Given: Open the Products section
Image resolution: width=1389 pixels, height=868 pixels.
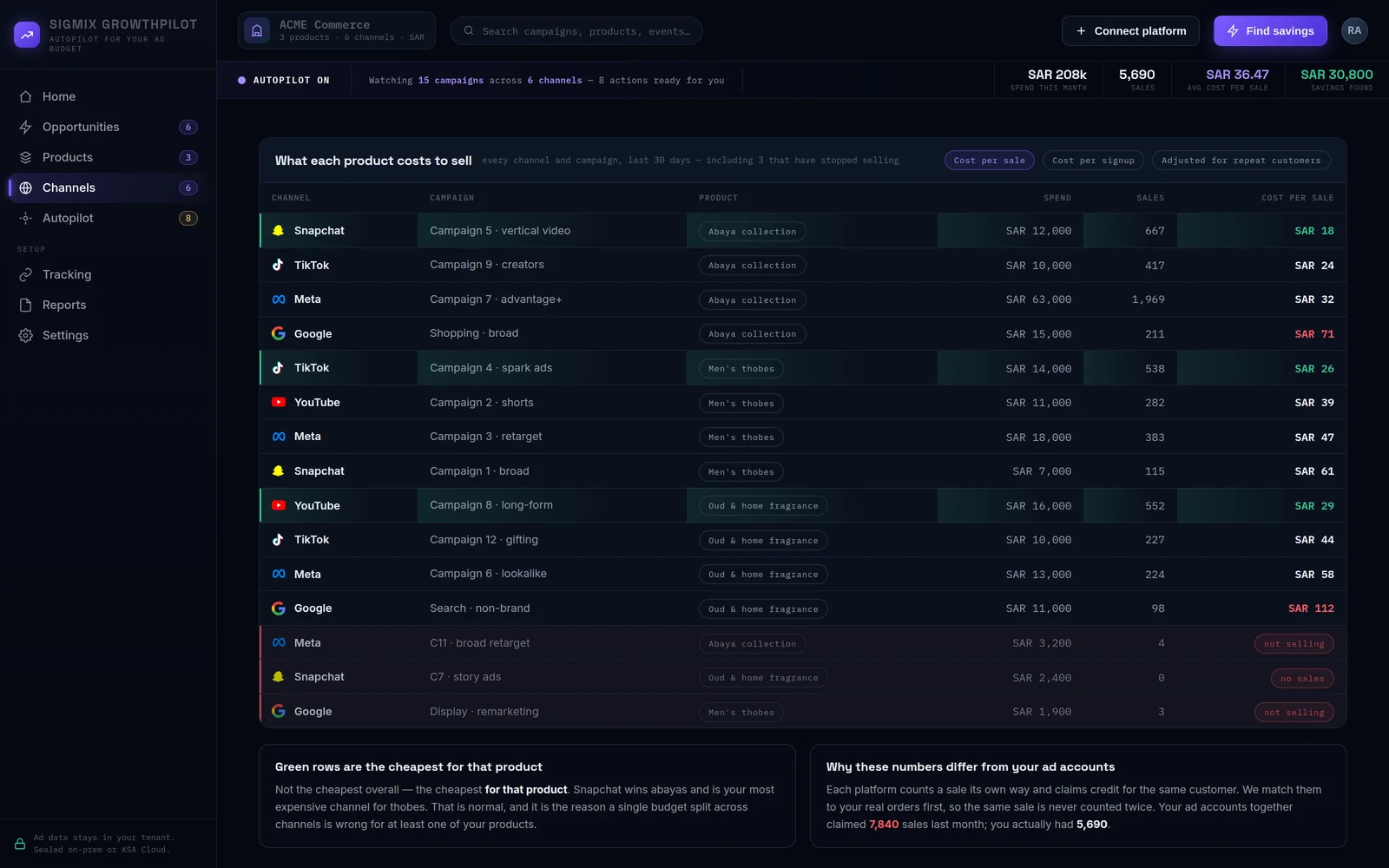Looking at the screenshot, I should click(108, 157).
